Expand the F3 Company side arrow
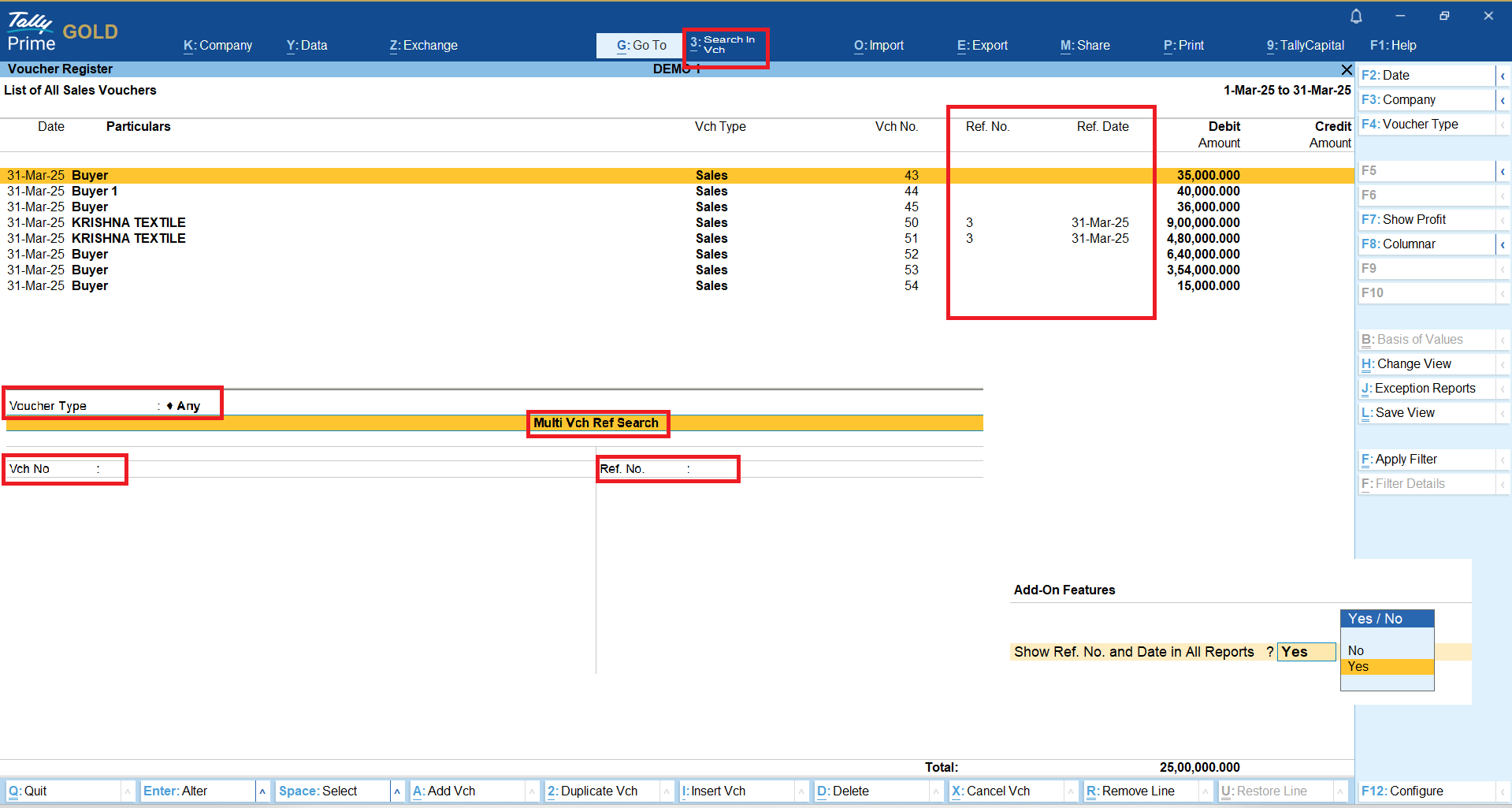The width and height of the screenshot is (1512, 808). [1503, 100]
